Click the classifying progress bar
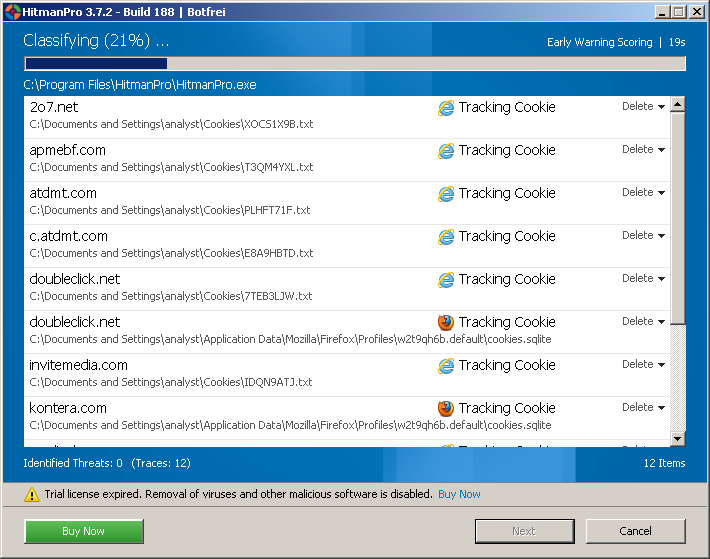Screen dimensions: 710x559 coord(355,63)
